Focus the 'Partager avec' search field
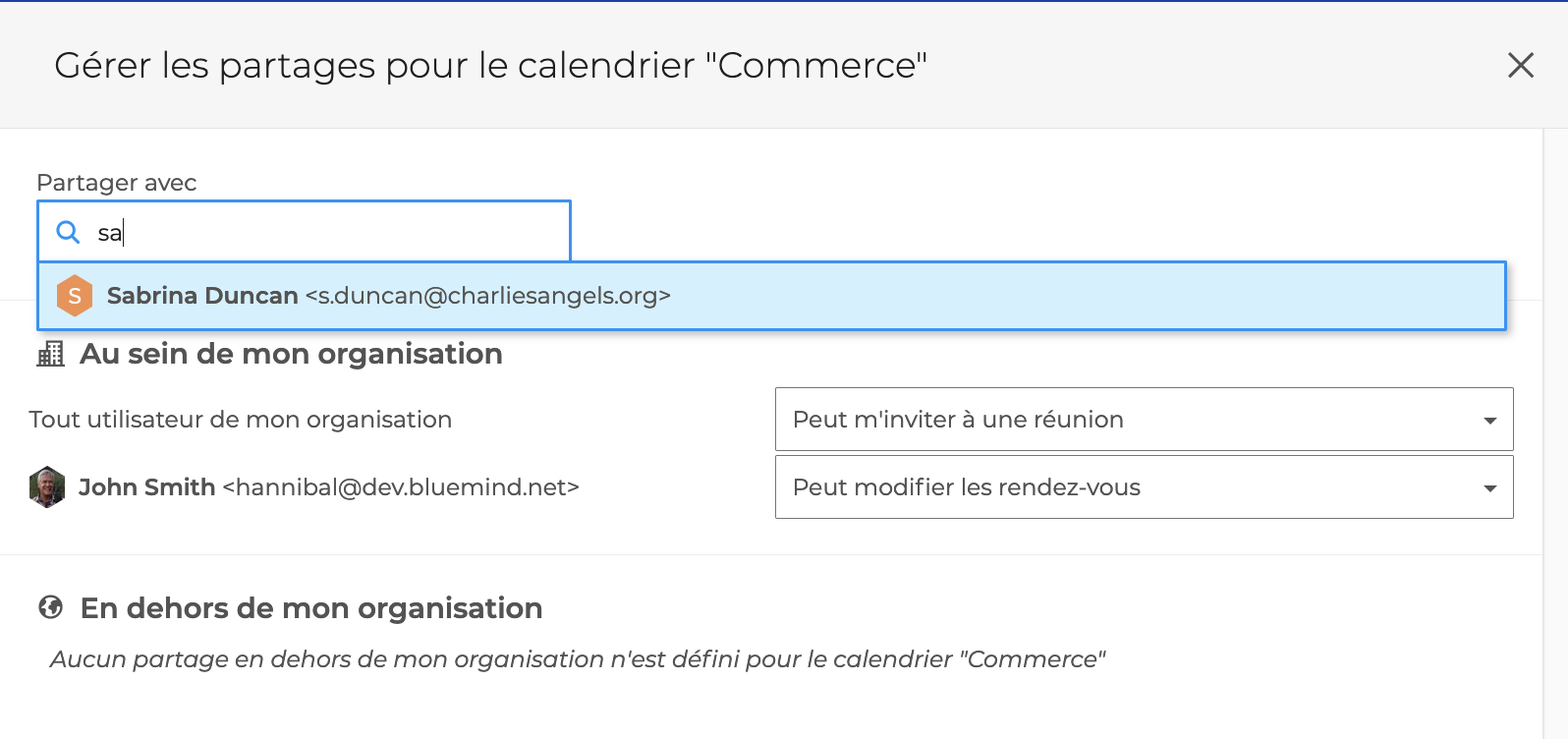The height and width of the screenshot is (739, 1568). point(304,232)
